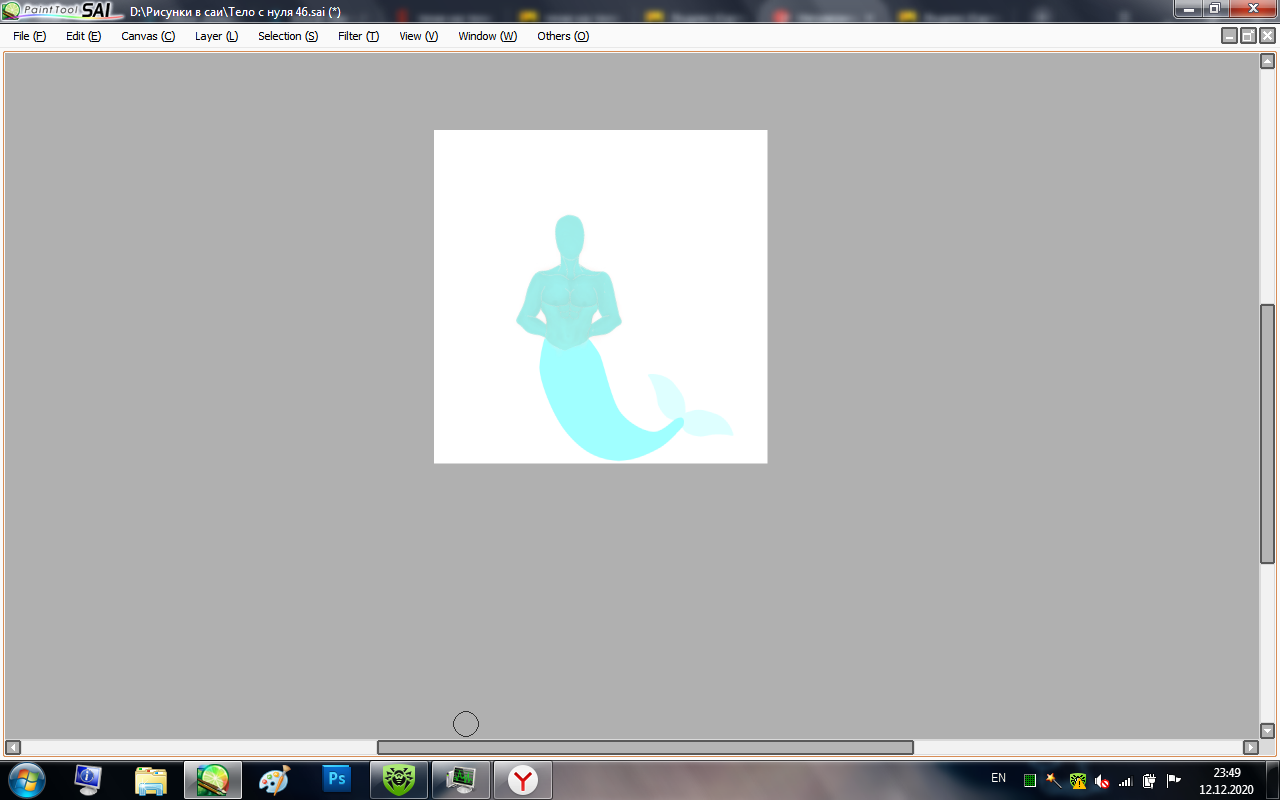Open the Edit menu
This screenshot has height=800, width=1282.
point(83,36)
